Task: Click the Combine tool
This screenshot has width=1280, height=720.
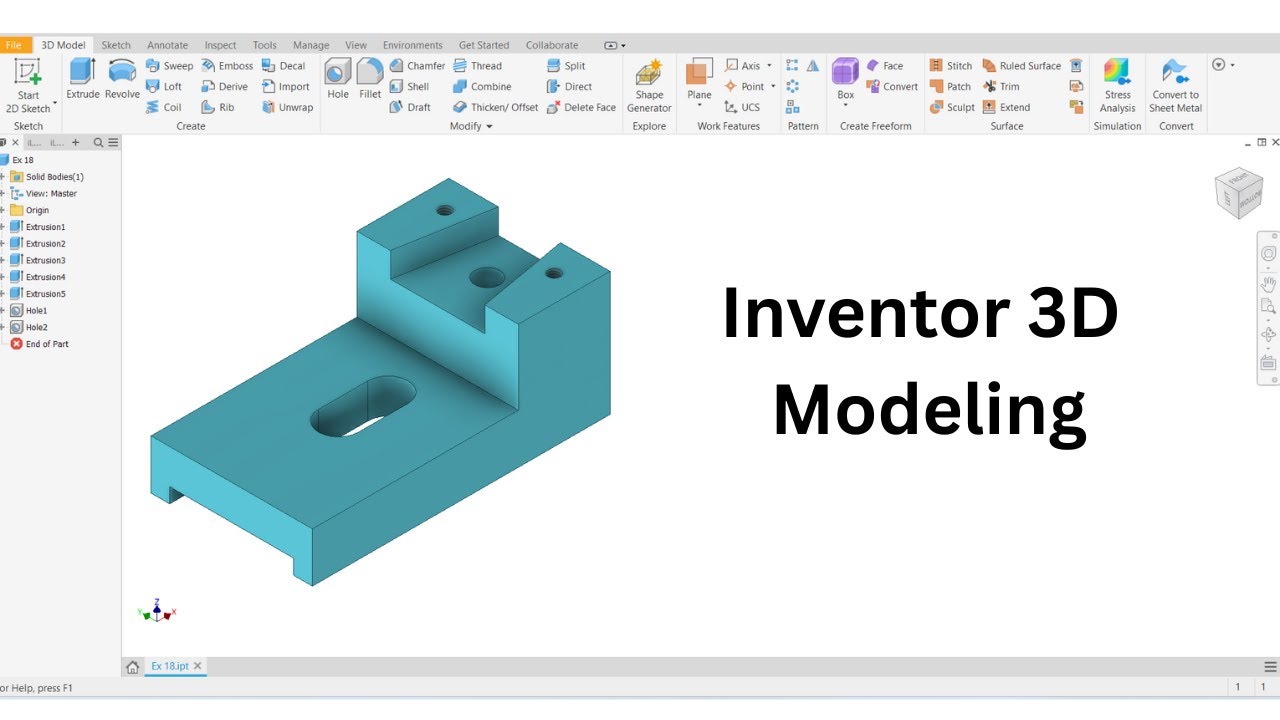Action: click(x=482, y=86)
